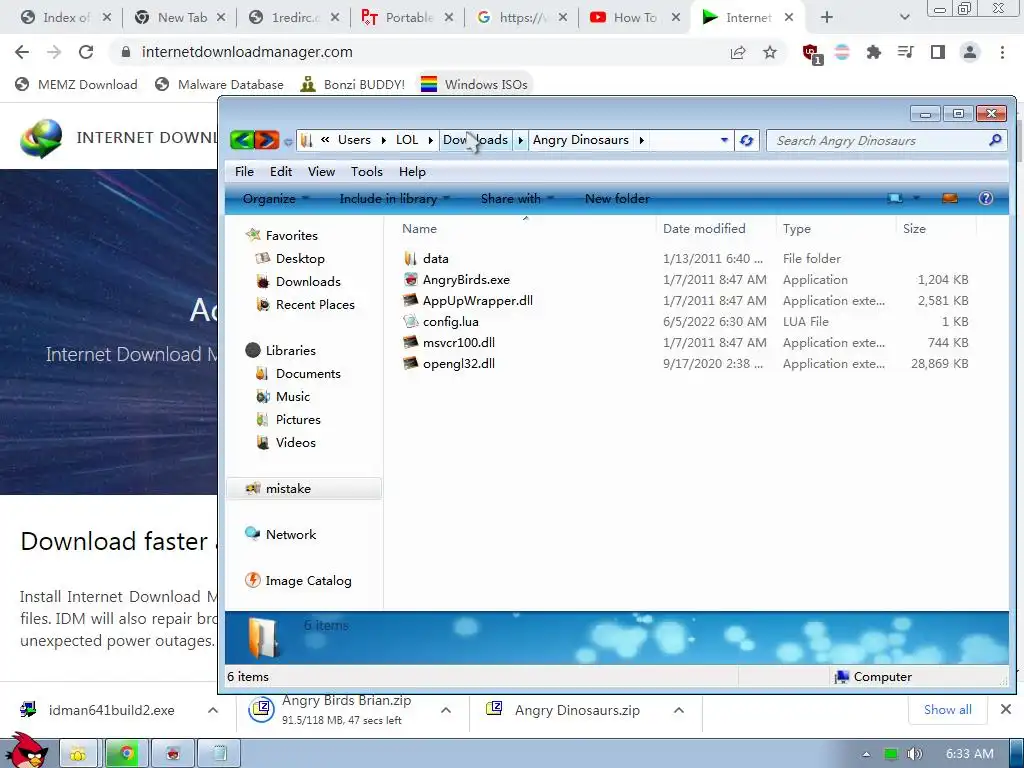
Task: Open media control icon in Chrome toolbar
Action: click(906, 52)
